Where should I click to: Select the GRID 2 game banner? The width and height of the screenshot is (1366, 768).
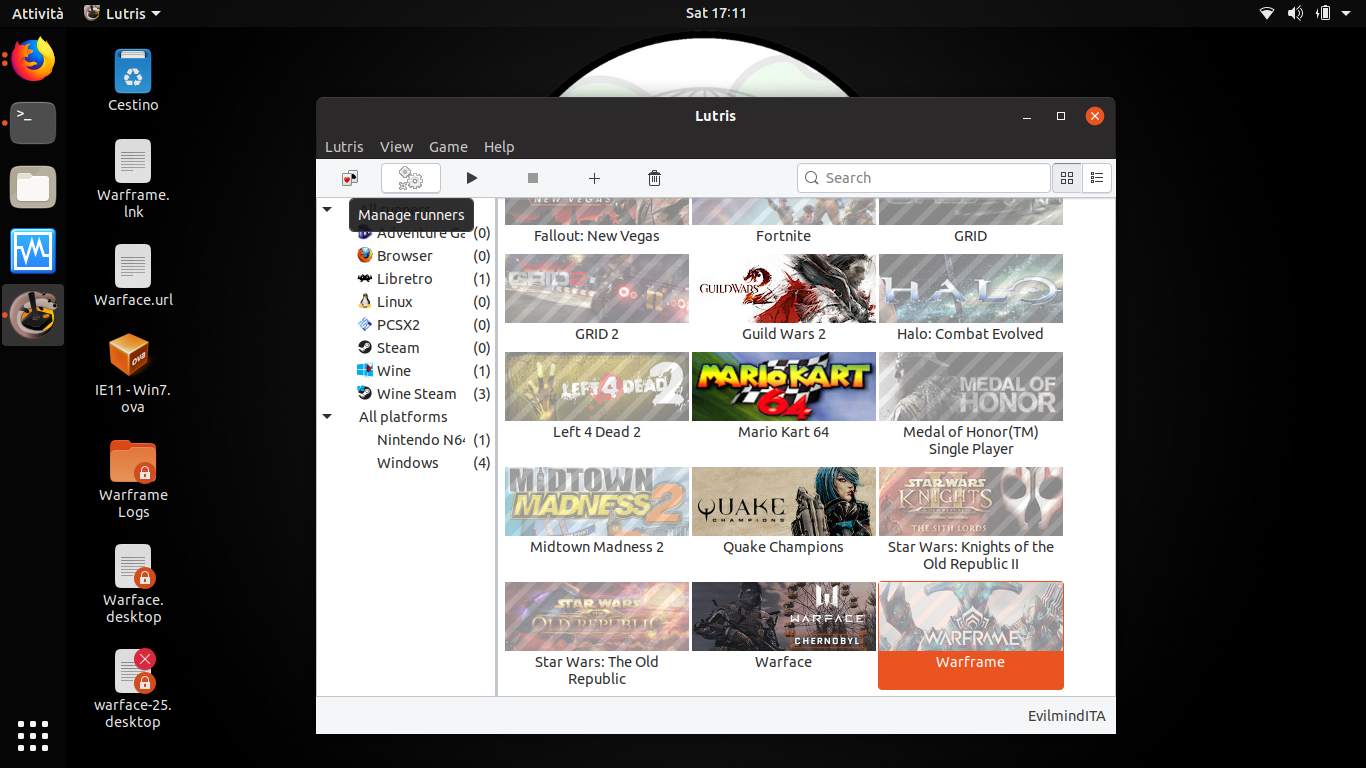click(597, 288)
